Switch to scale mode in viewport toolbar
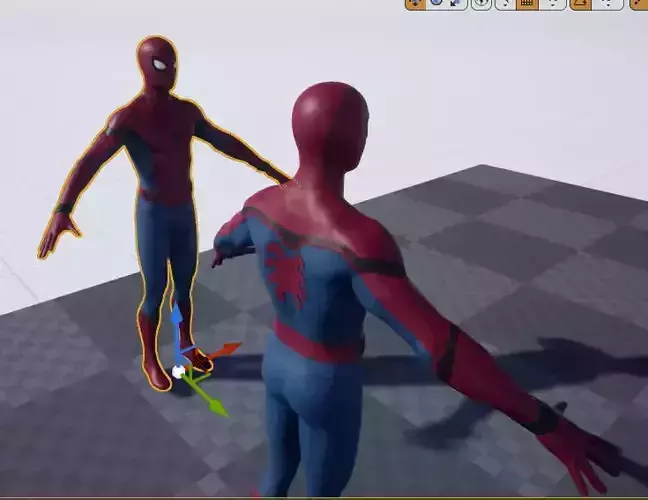The width and height of the screenshot is (648, 500). (x=456, y=3)
